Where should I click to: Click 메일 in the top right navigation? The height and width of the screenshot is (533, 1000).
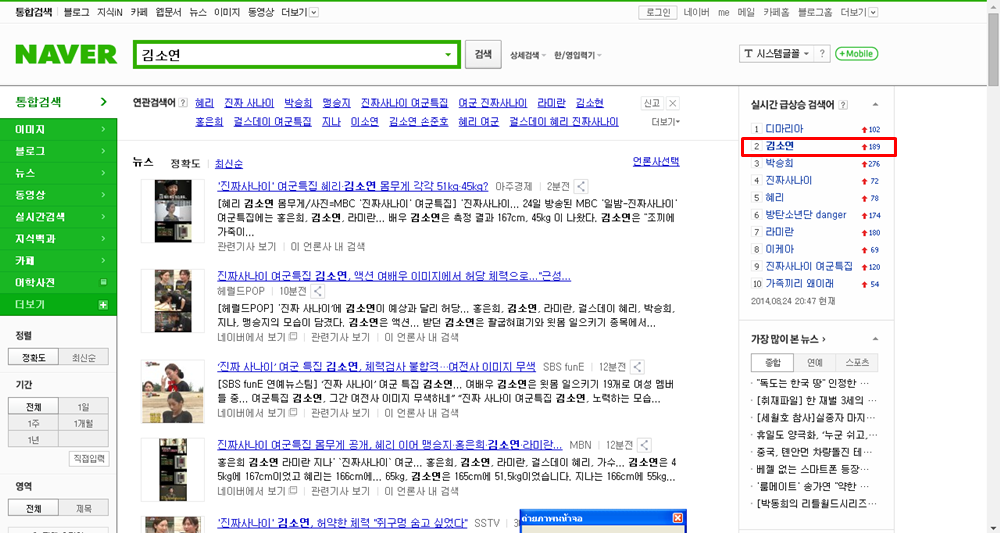746,12
